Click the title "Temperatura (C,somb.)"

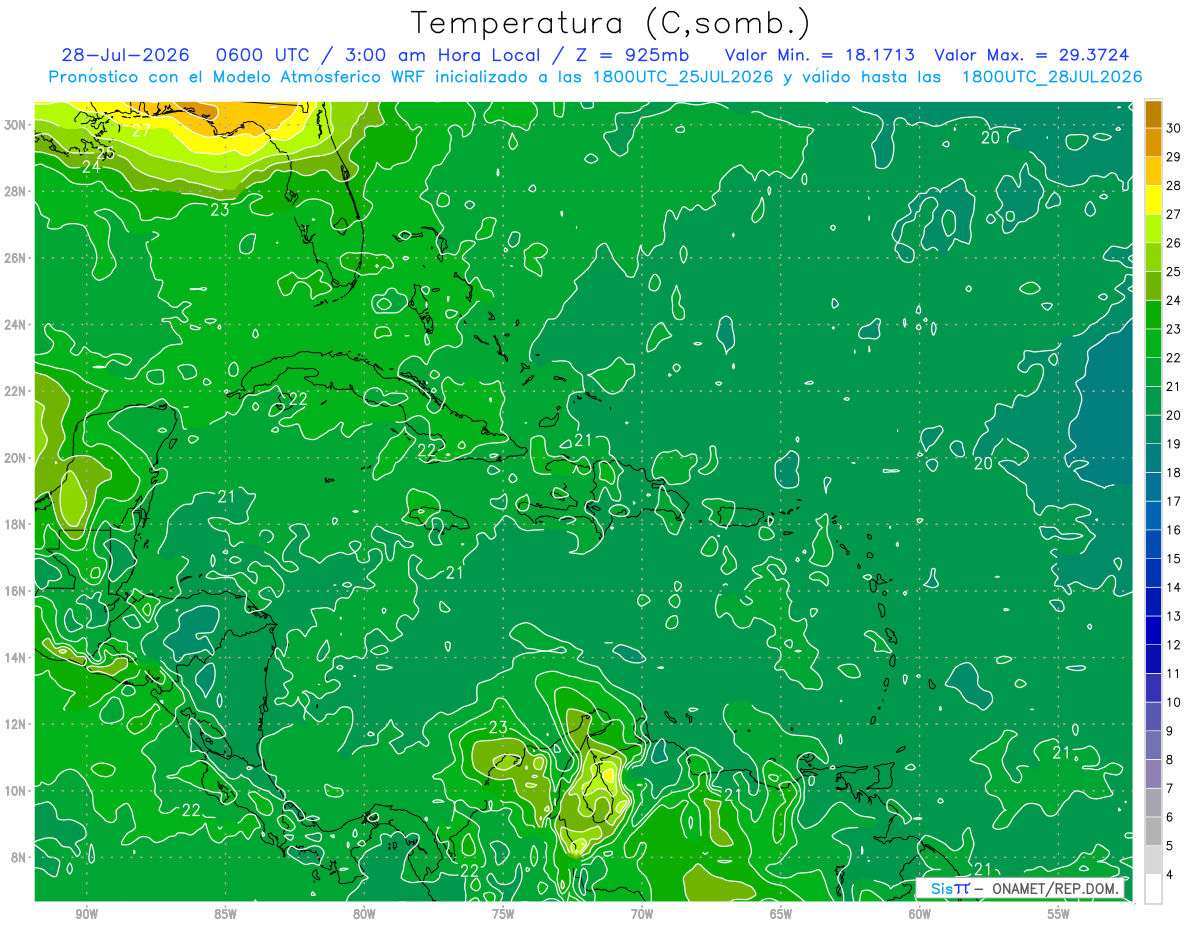click(610, 22)
